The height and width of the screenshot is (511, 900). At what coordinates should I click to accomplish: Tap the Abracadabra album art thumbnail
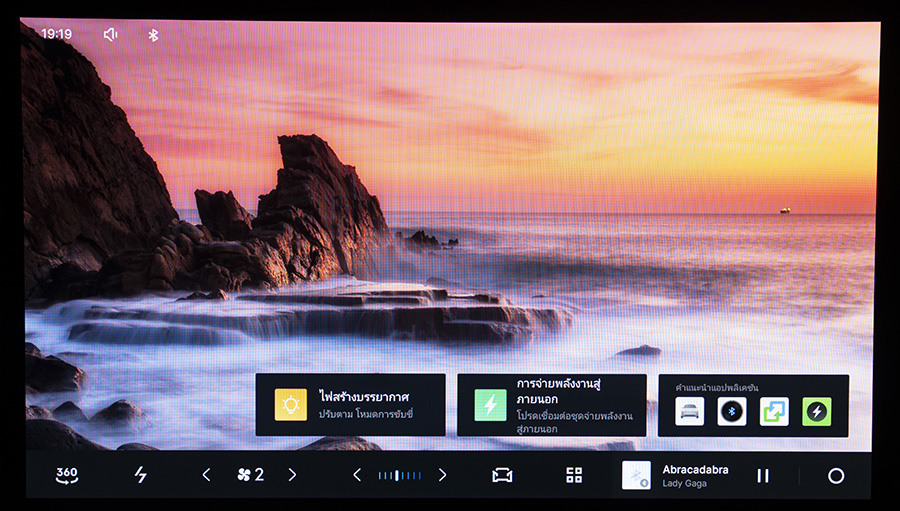[636, 475]
